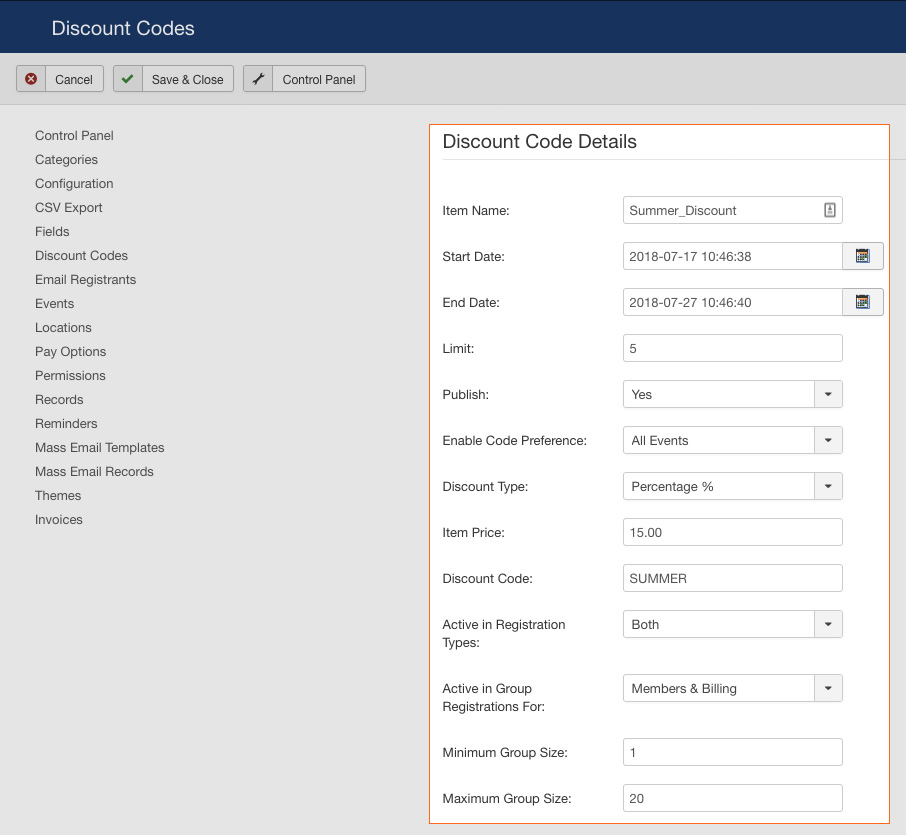Click the Control Panel toolbar button
Image resolution: width=906 pixels, height=835 pixels.
pyautogui.click(x=305, y=79)
